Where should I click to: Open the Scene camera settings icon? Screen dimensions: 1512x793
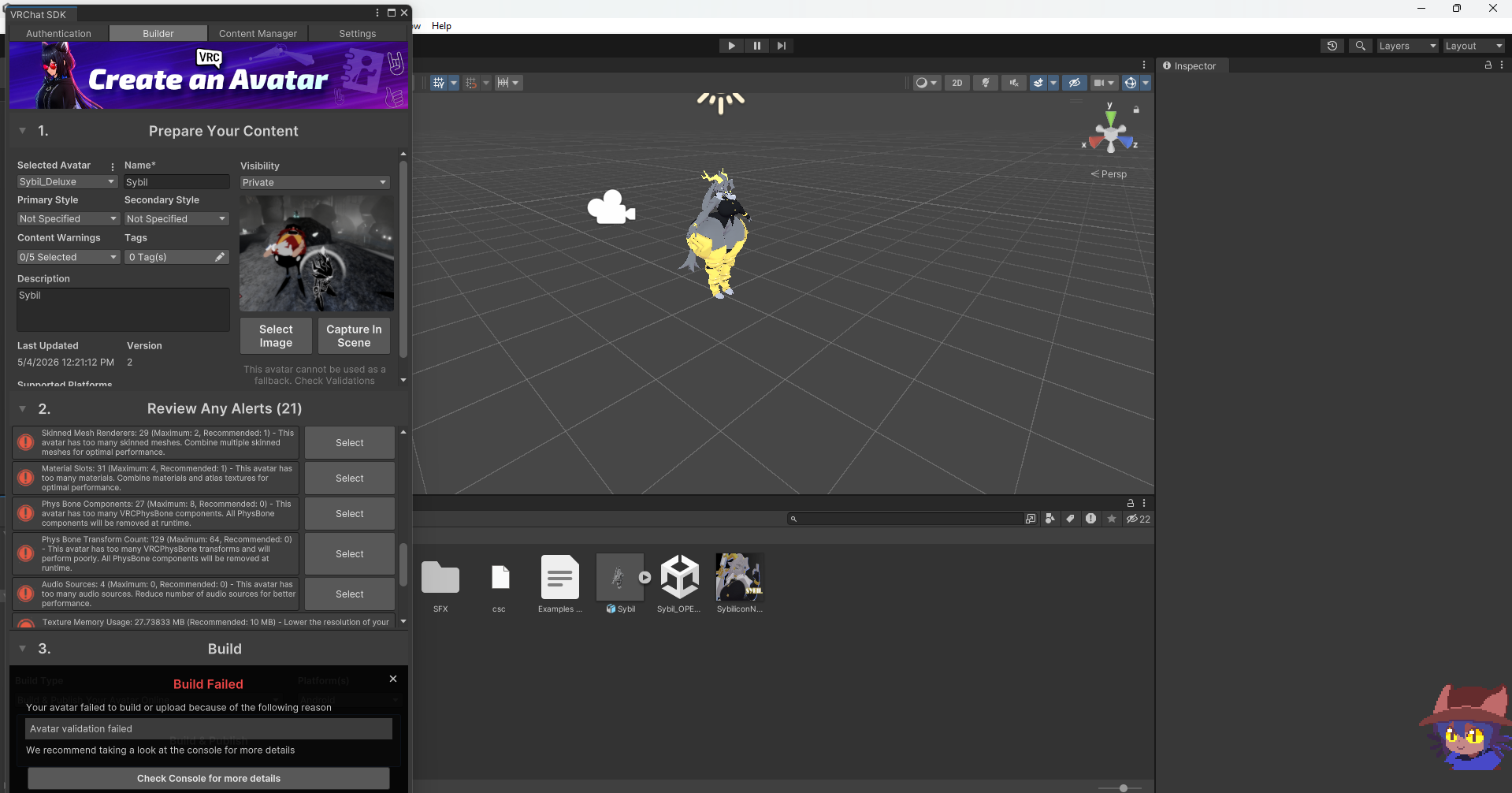tap(1104, 83)
